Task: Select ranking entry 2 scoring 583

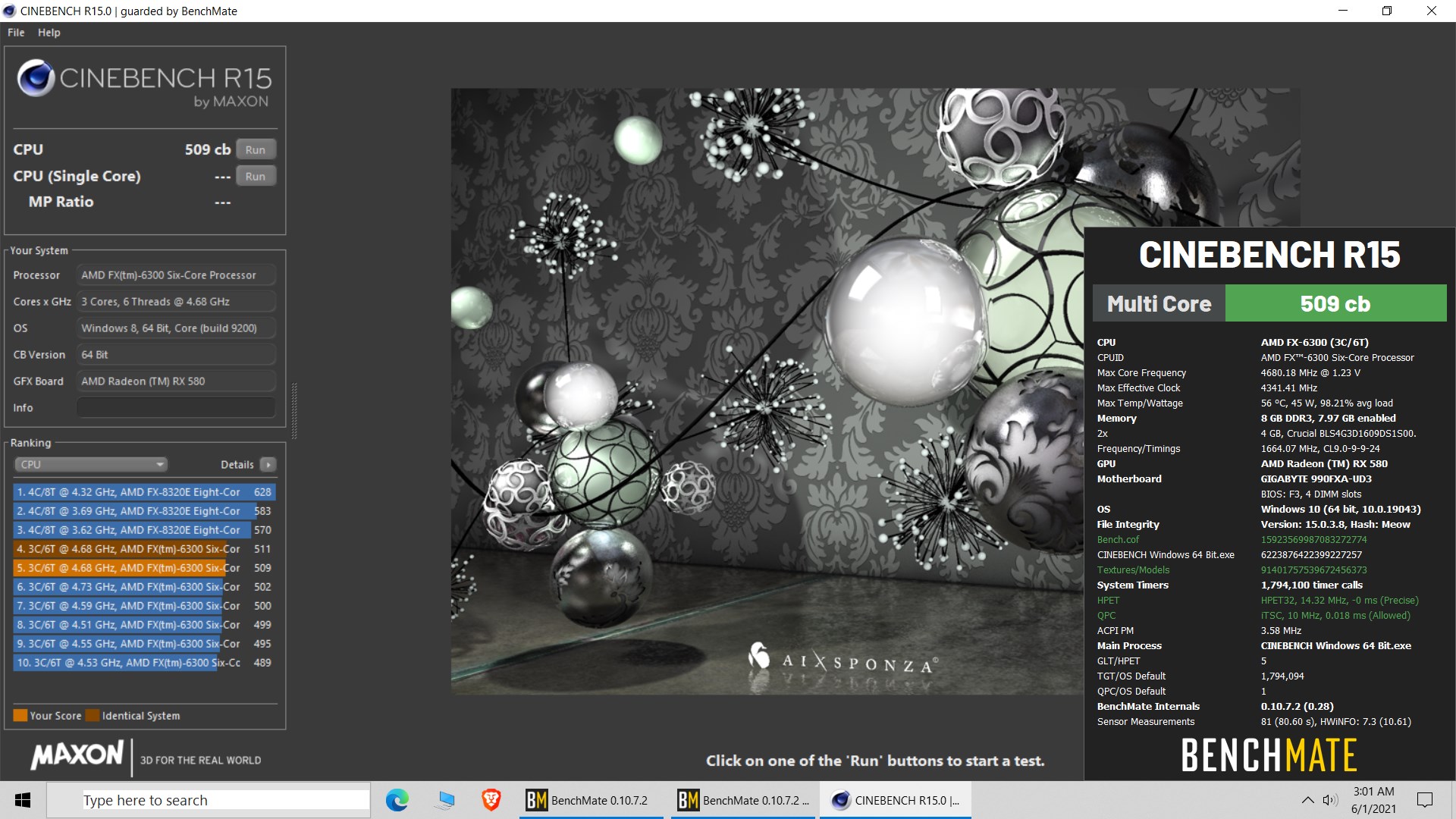Action: (144, 511)
